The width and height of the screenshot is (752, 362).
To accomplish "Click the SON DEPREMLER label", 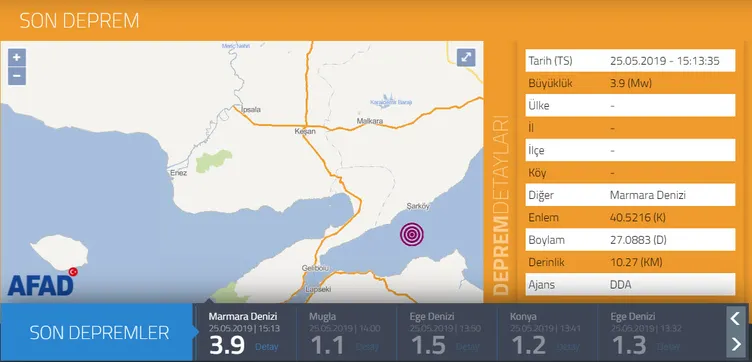I will [x=99, y=333].
